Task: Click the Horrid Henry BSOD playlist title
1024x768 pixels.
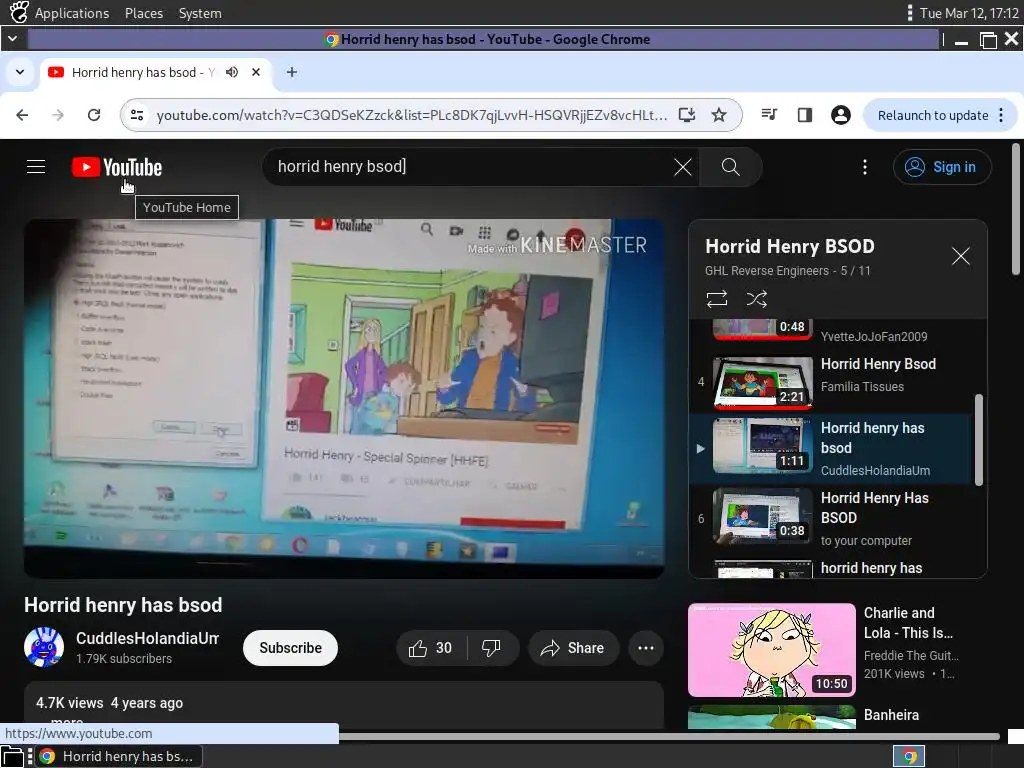Action: point(790,246)
